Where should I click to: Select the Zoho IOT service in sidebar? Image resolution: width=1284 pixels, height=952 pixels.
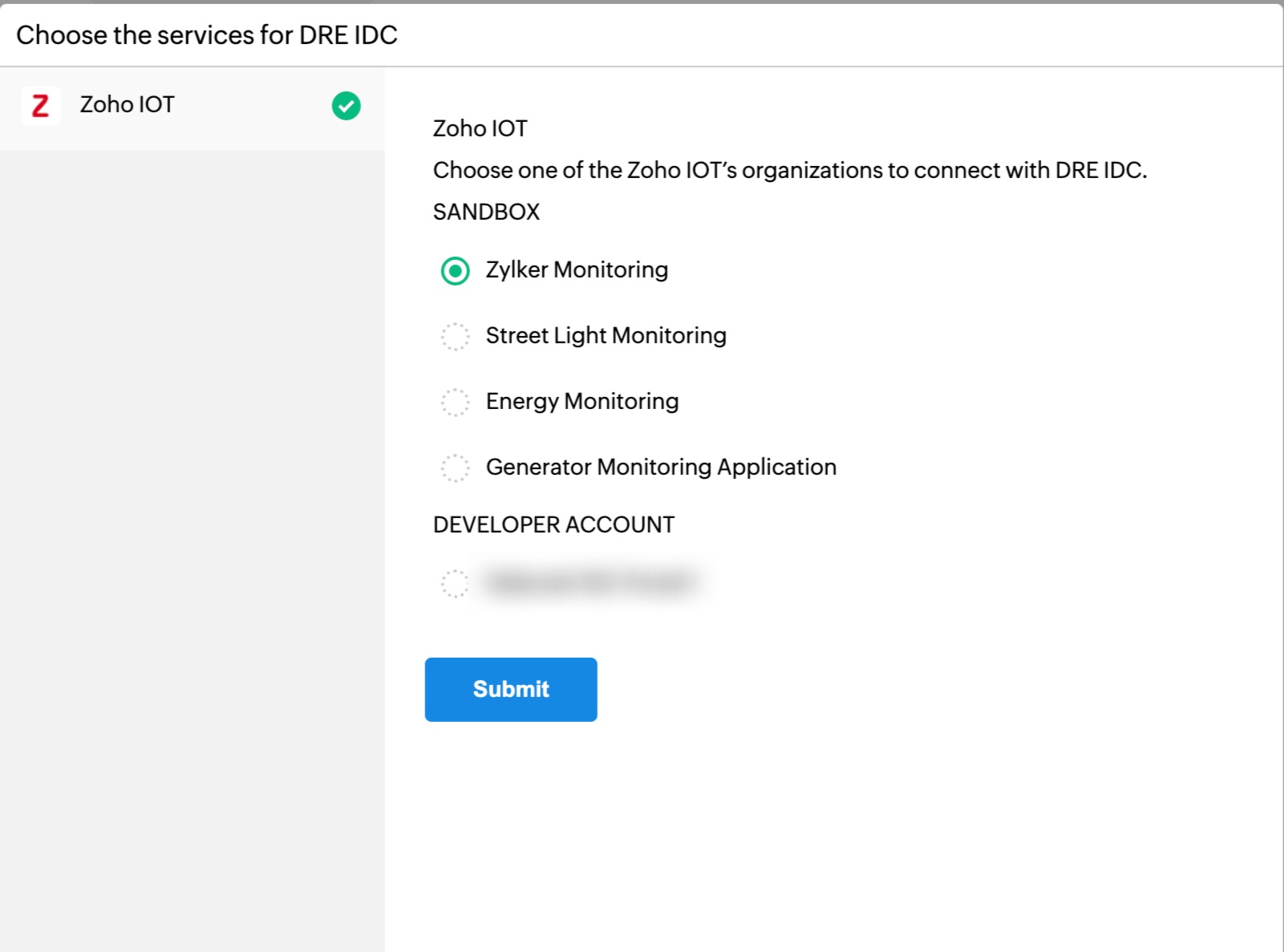click(x=127, y=105)
